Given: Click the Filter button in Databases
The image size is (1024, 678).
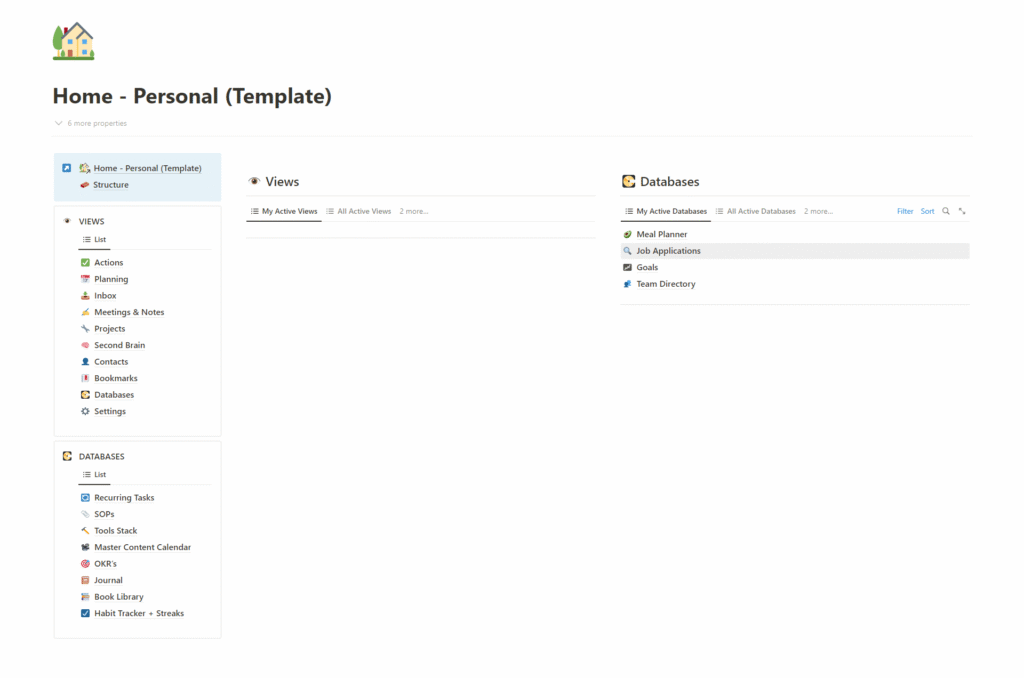Looking at the screenshot, I should pos(904,212).
